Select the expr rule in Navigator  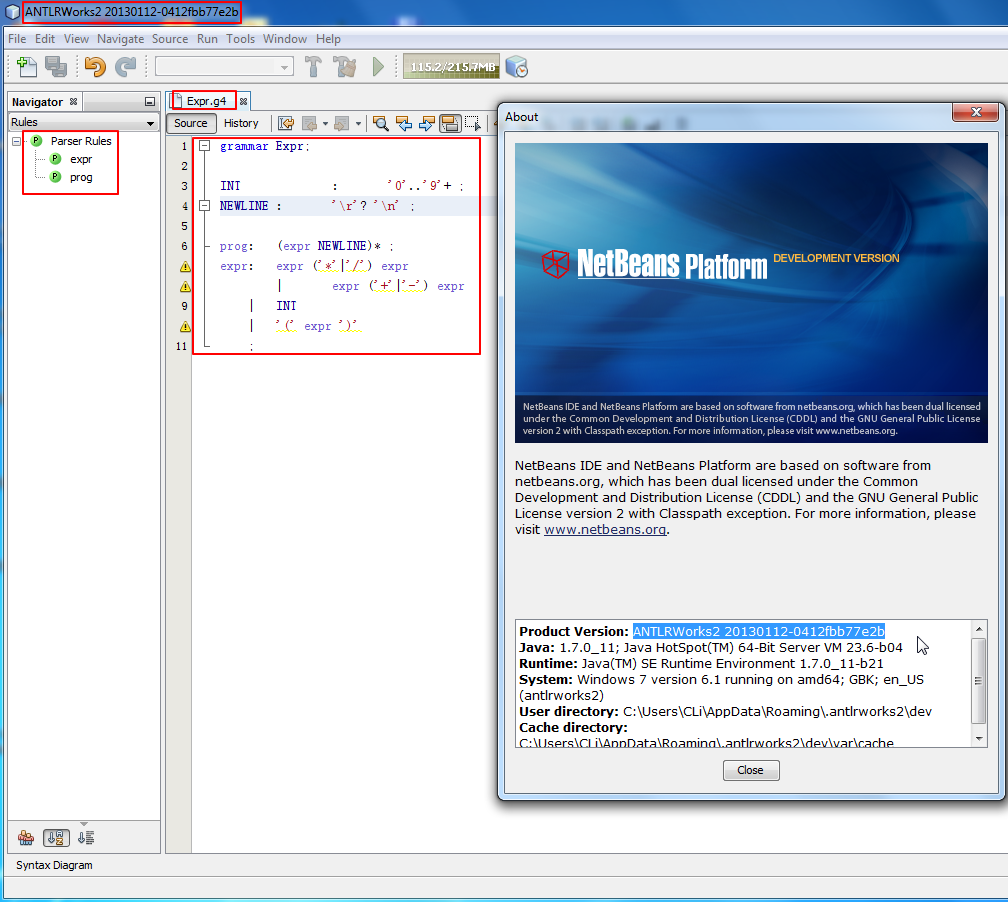point(81,159)
